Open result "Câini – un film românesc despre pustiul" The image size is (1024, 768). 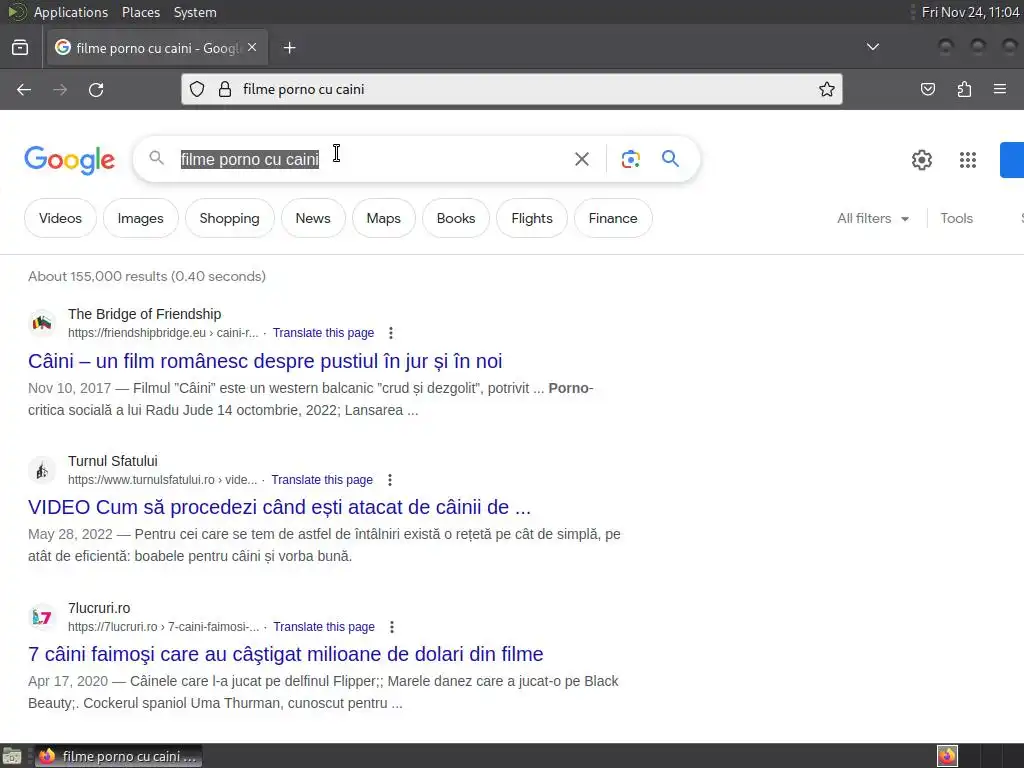pyautogui.click(x=265, y=361)
